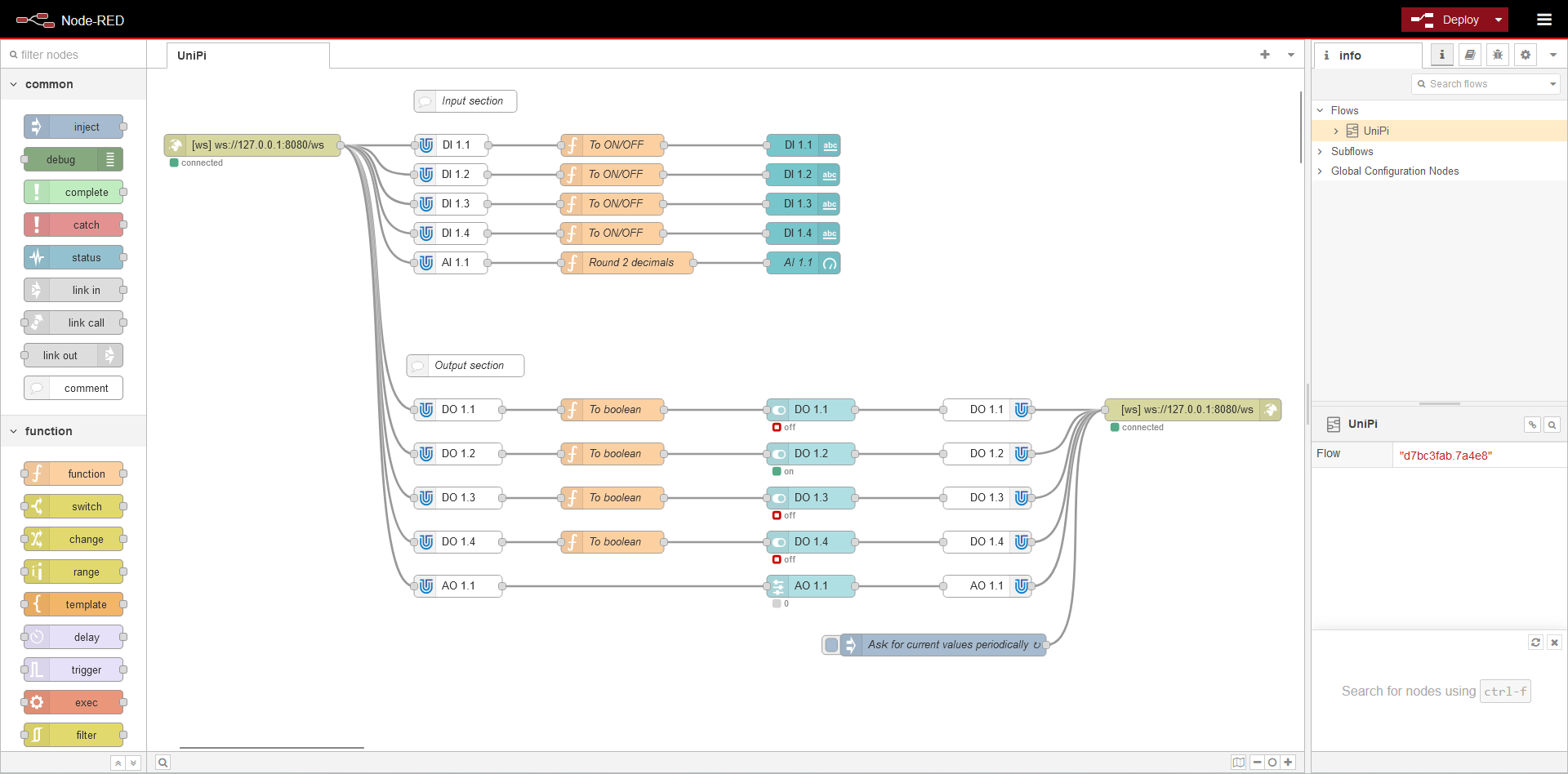Screen dimensions: 1568x774
Task: Select the UniPi flow tab
Action: (x=248, y=56)
